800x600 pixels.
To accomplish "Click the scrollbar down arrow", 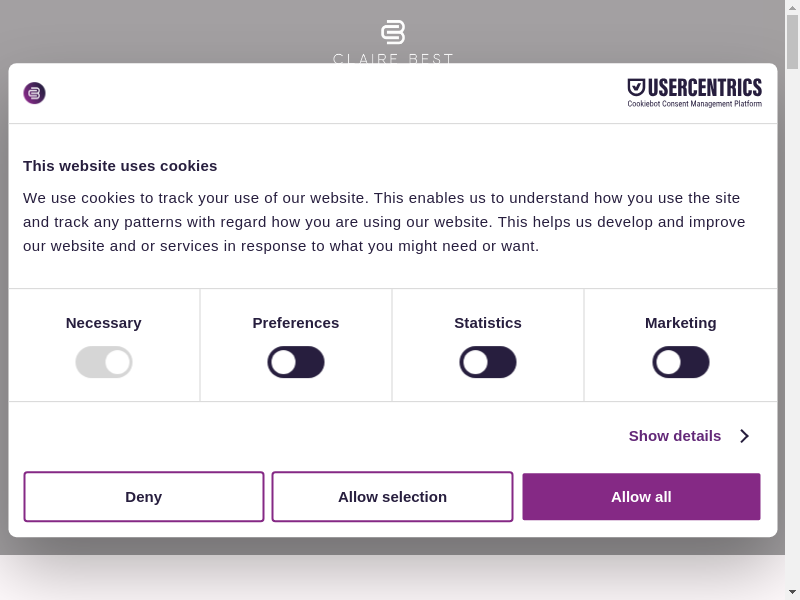I will click(x=792, y=592).
